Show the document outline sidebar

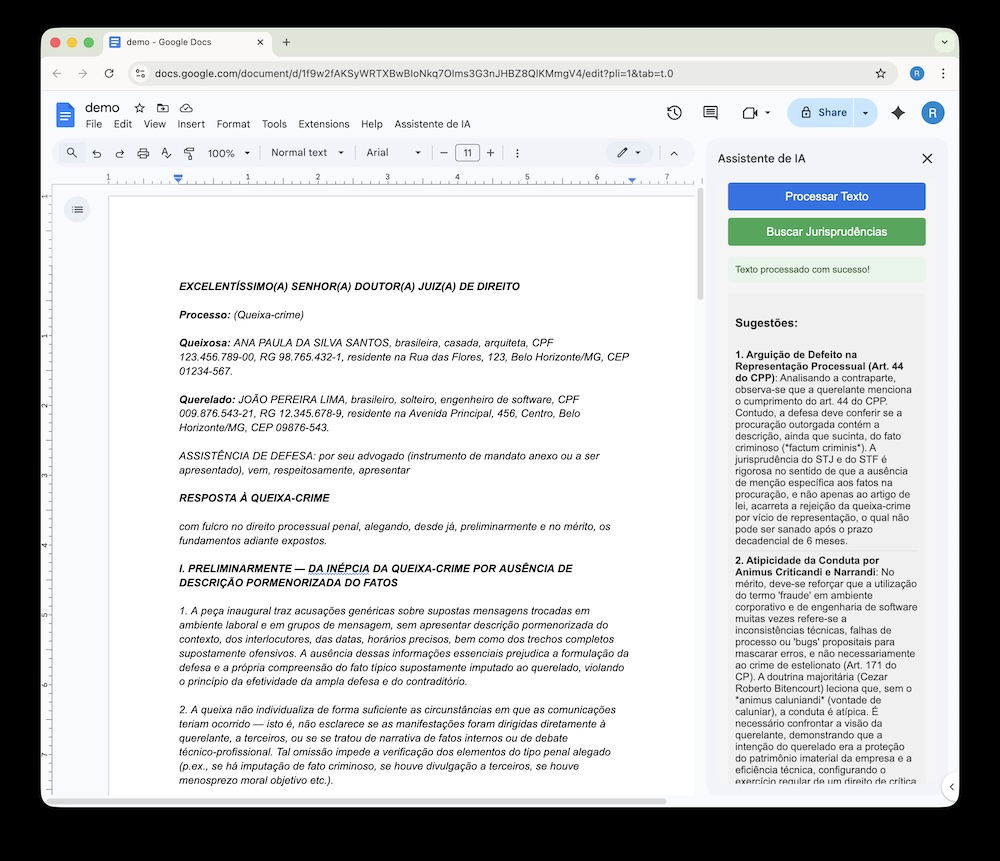(x=78, y=209)
